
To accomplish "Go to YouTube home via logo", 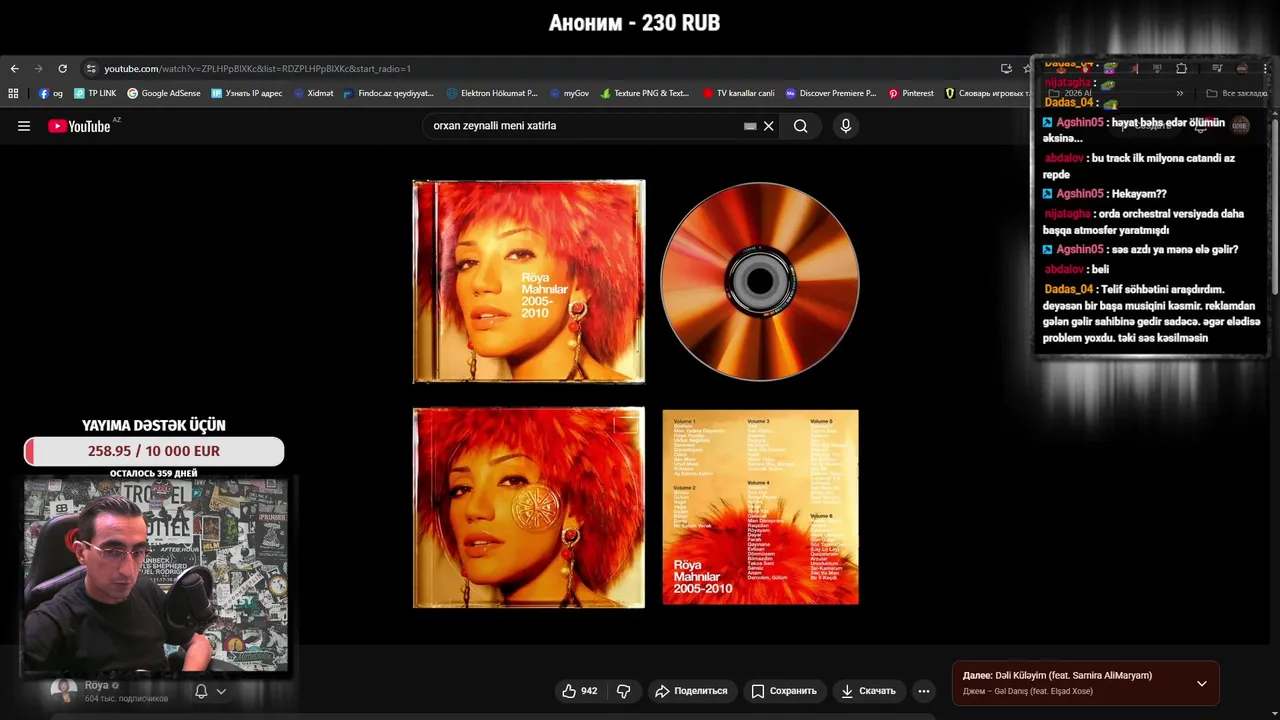I will pyautogui.click(x=80, y=126).
